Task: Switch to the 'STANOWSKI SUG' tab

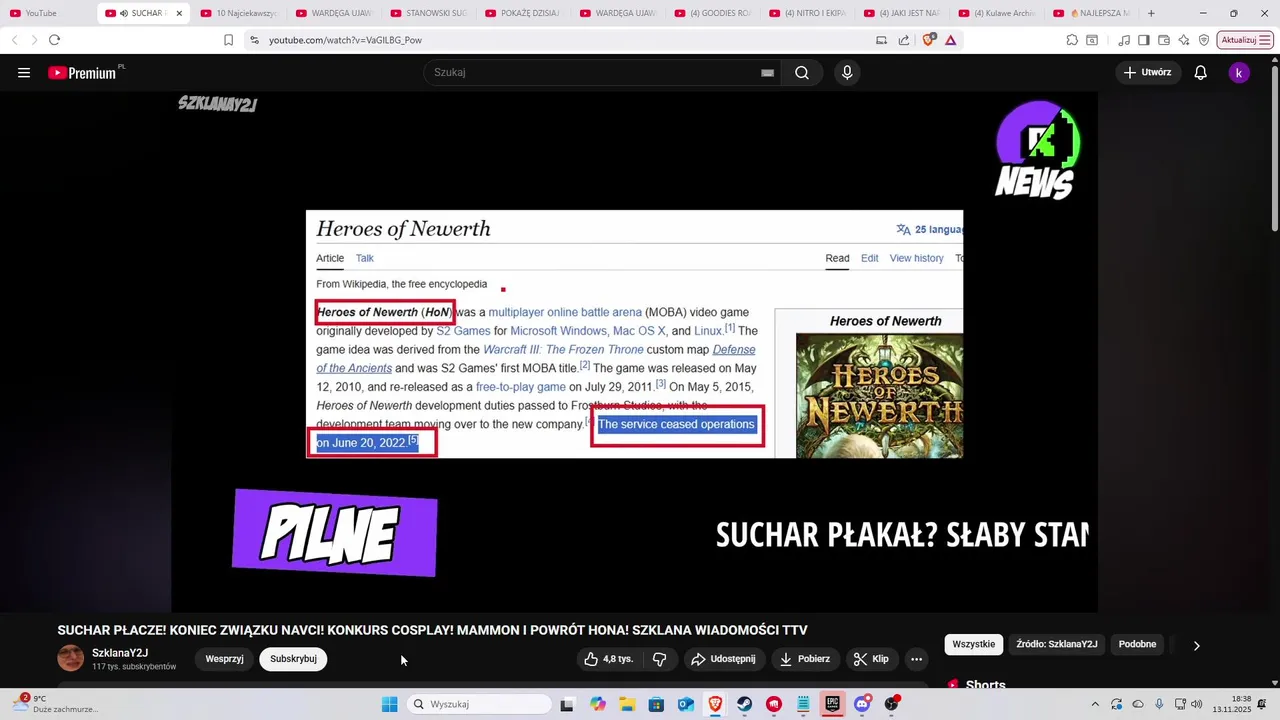Action: [430, 13]
